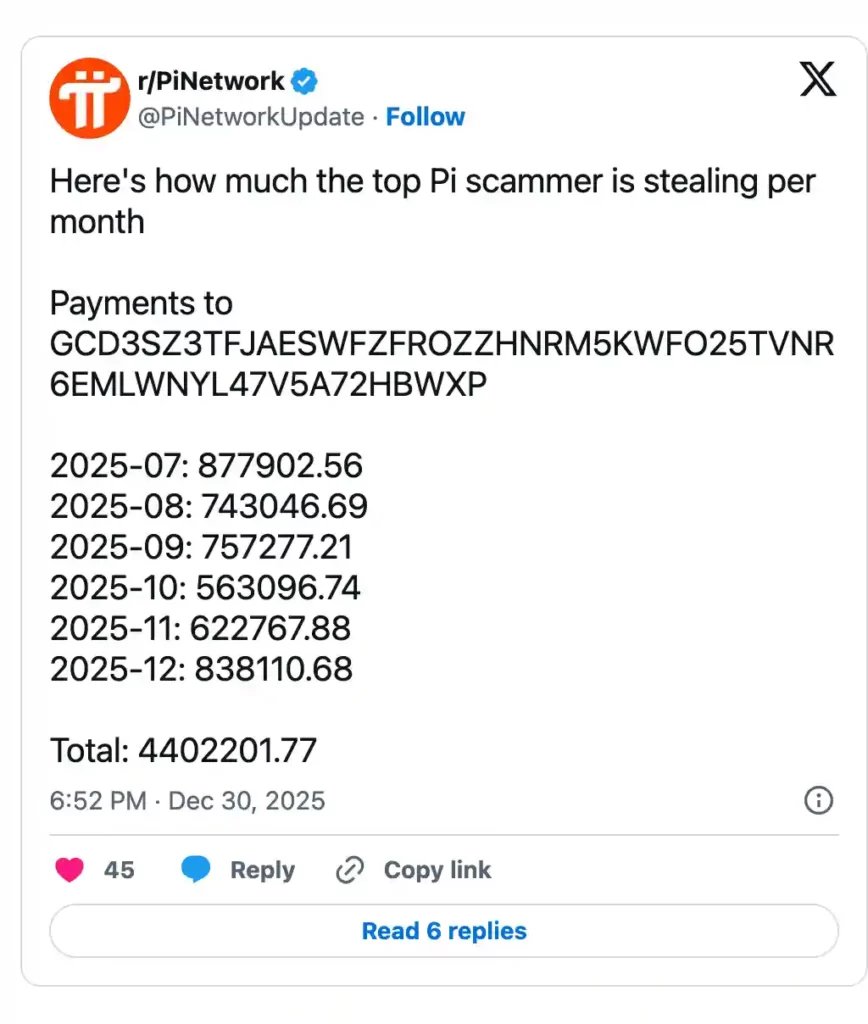This screenshot has height=1024, width=868.
Task: Click the Reply text label
Action: 262,870
